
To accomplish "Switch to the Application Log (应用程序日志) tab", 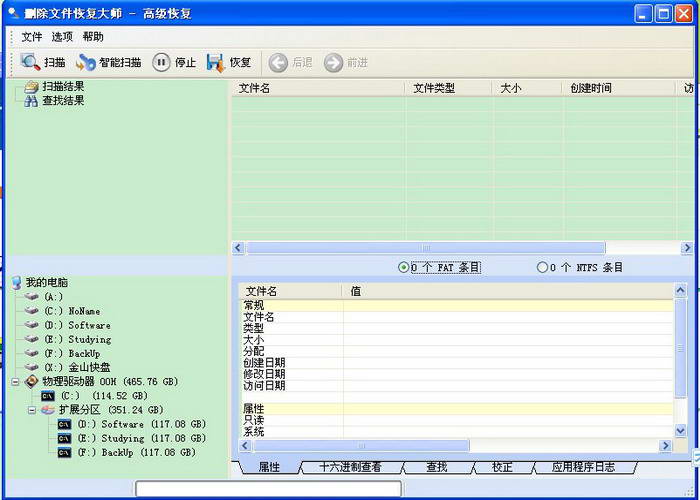I will coord(583,467).
